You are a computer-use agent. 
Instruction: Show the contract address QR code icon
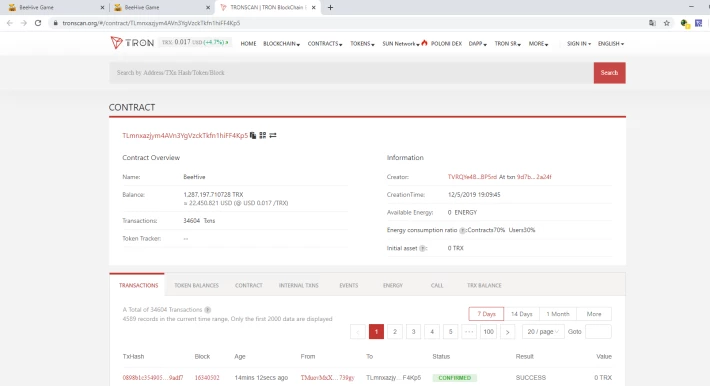pyautogui.click(x=263, y=135)
